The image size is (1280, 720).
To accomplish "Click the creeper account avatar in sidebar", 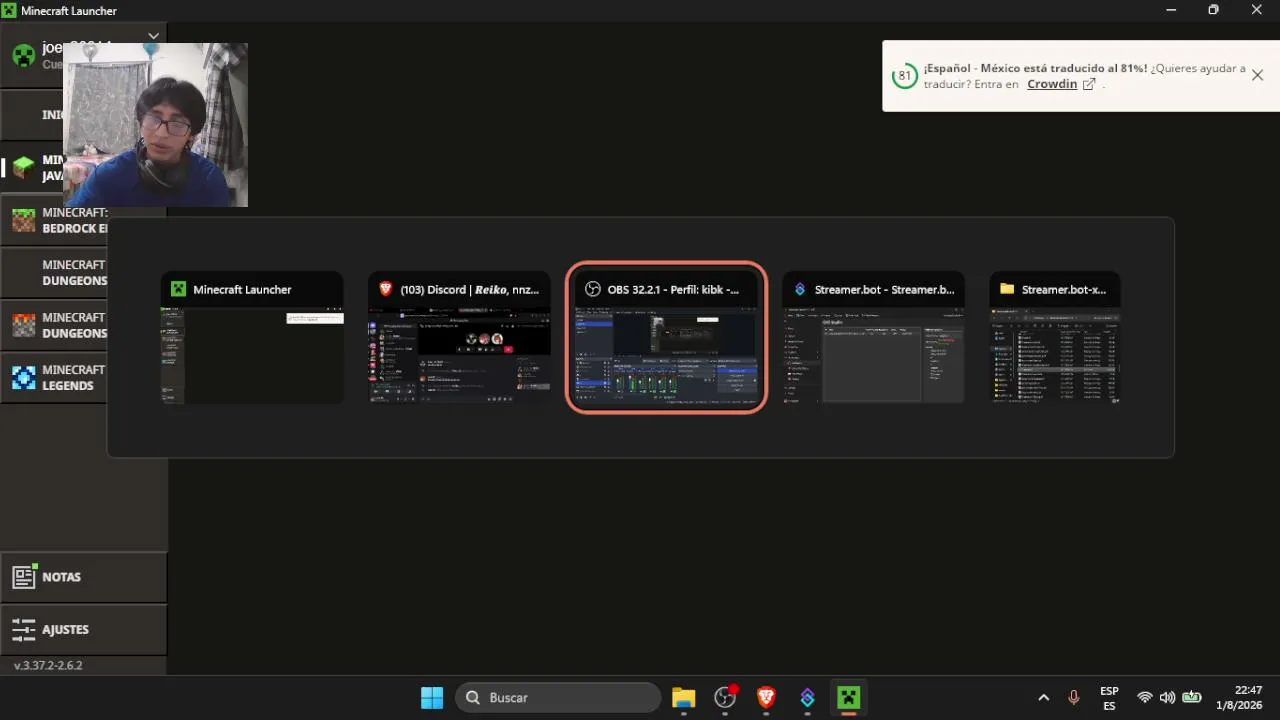I will tap(24, 56).
